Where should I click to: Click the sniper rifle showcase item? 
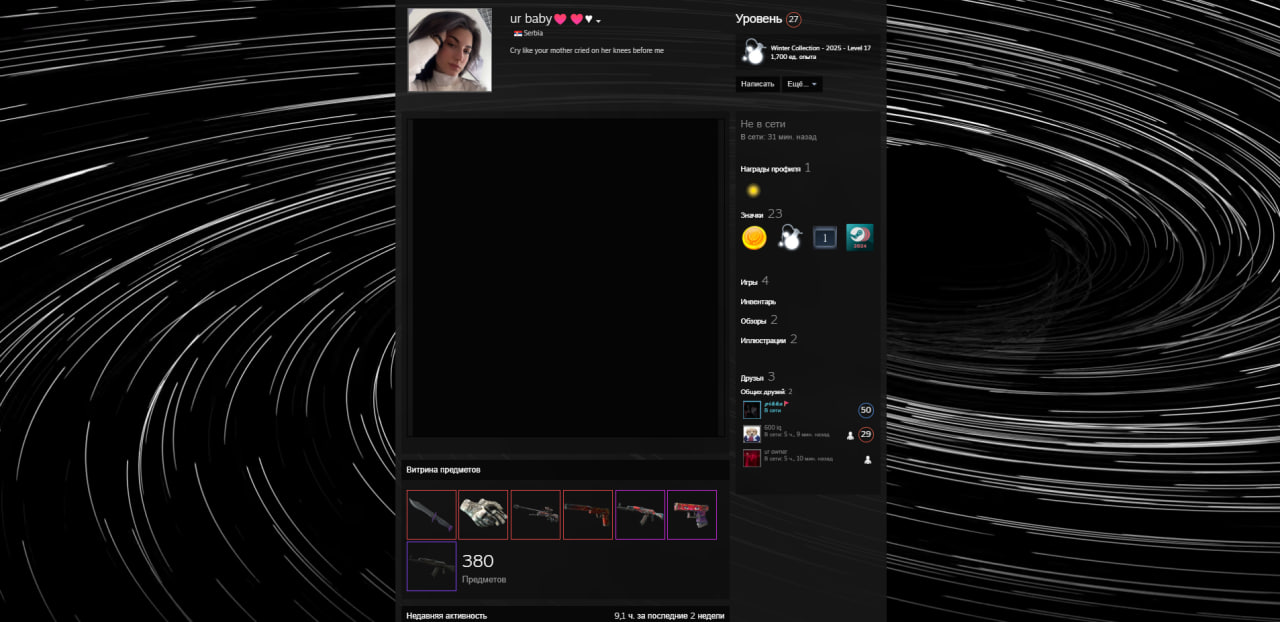[x=536, y=515]
